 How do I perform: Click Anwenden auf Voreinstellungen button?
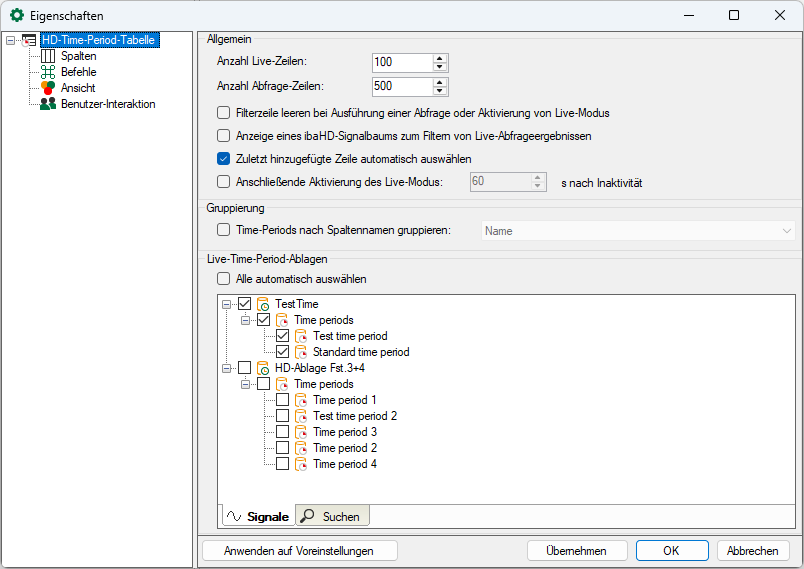pyautogui.click(x=299, y=551)
